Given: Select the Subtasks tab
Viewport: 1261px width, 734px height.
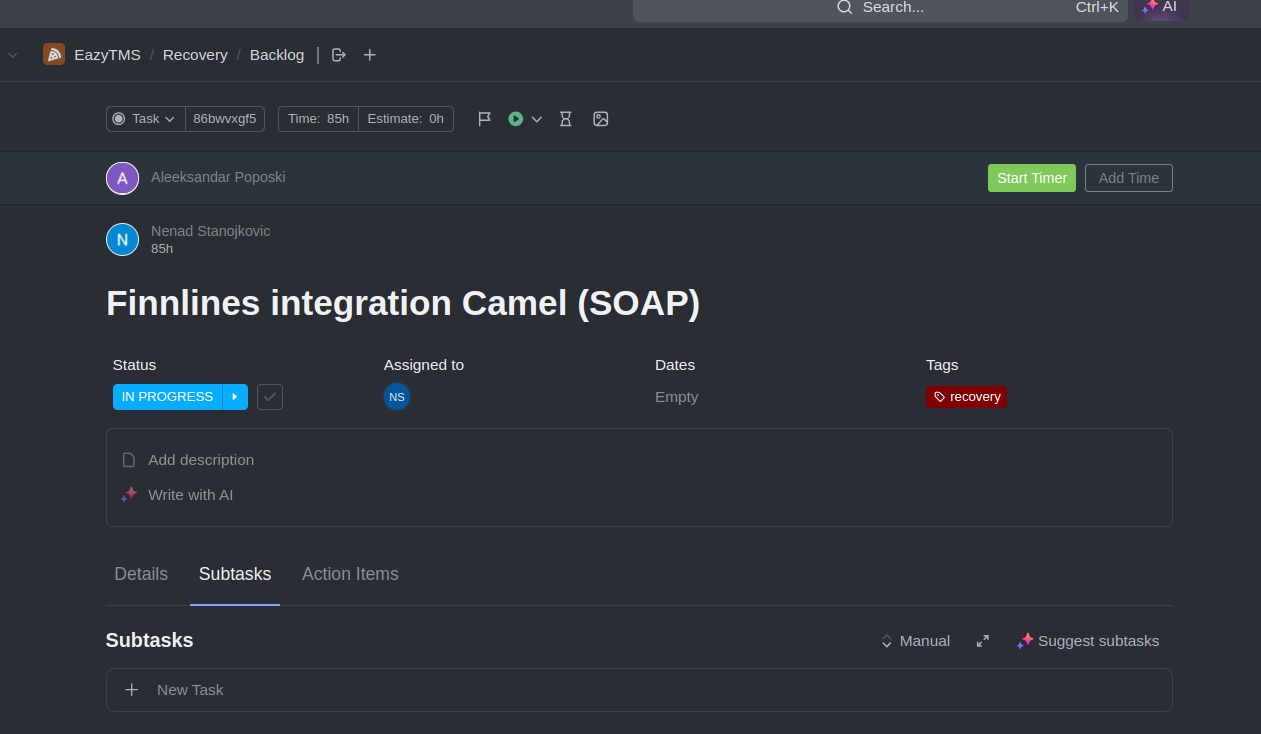Looking at the screenshot, I should point(235,574).
